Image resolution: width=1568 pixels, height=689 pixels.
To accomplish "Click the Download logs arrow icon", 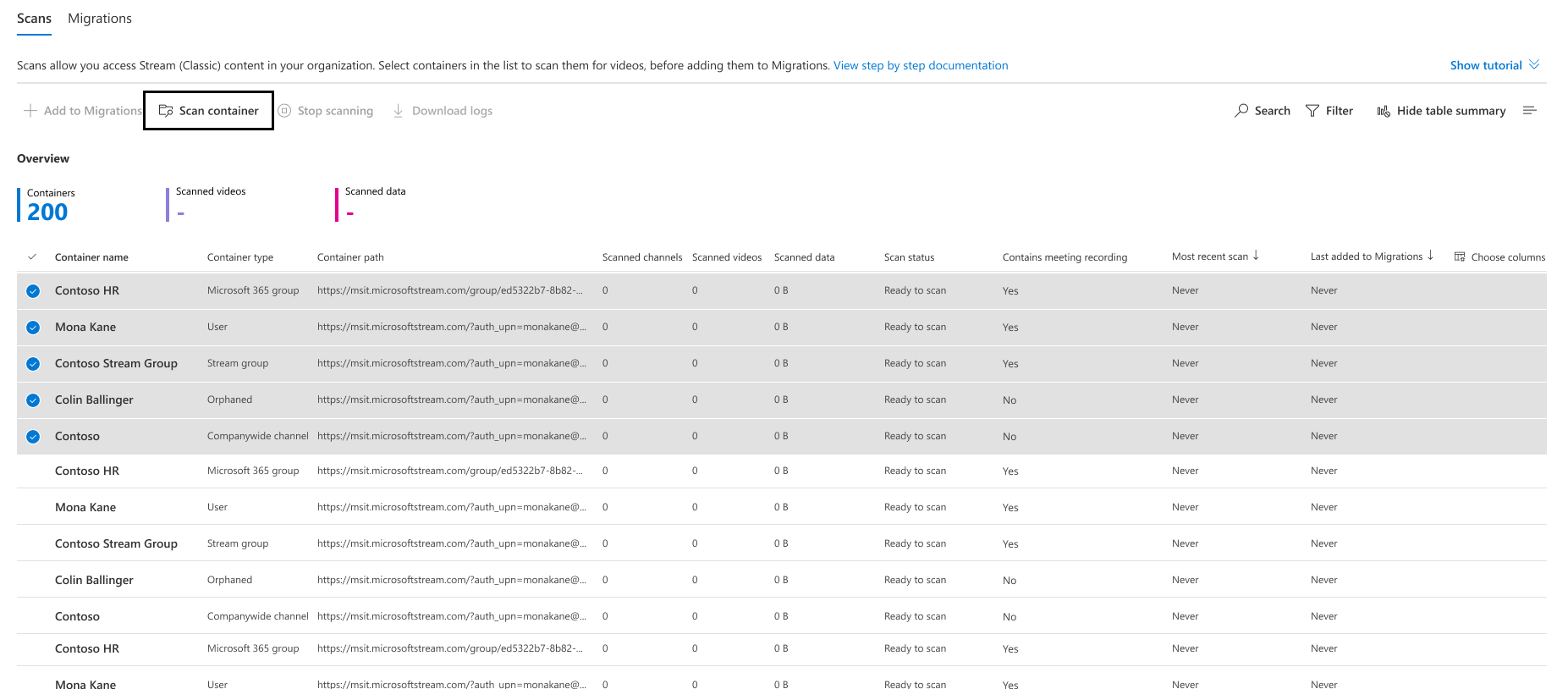I will 398,111.
